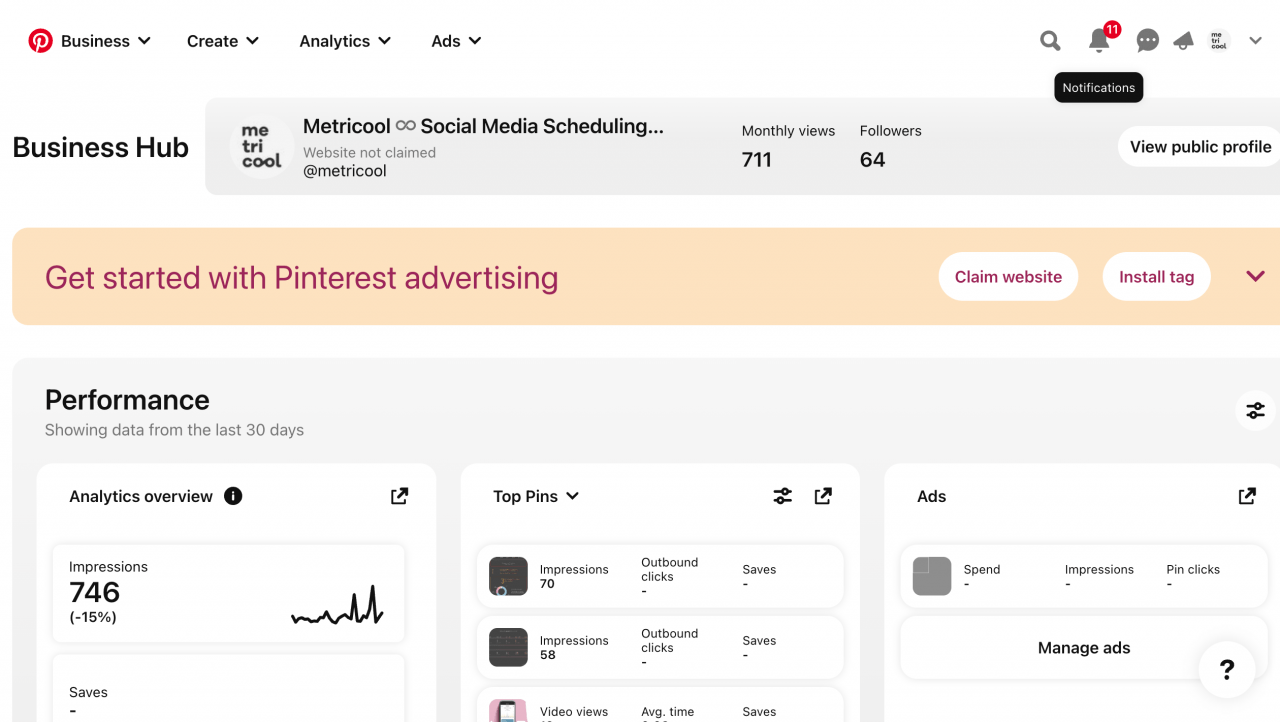1280x722 pixels.
Task: Open Analytics overview in new window
Action: [x=399, y=496]
